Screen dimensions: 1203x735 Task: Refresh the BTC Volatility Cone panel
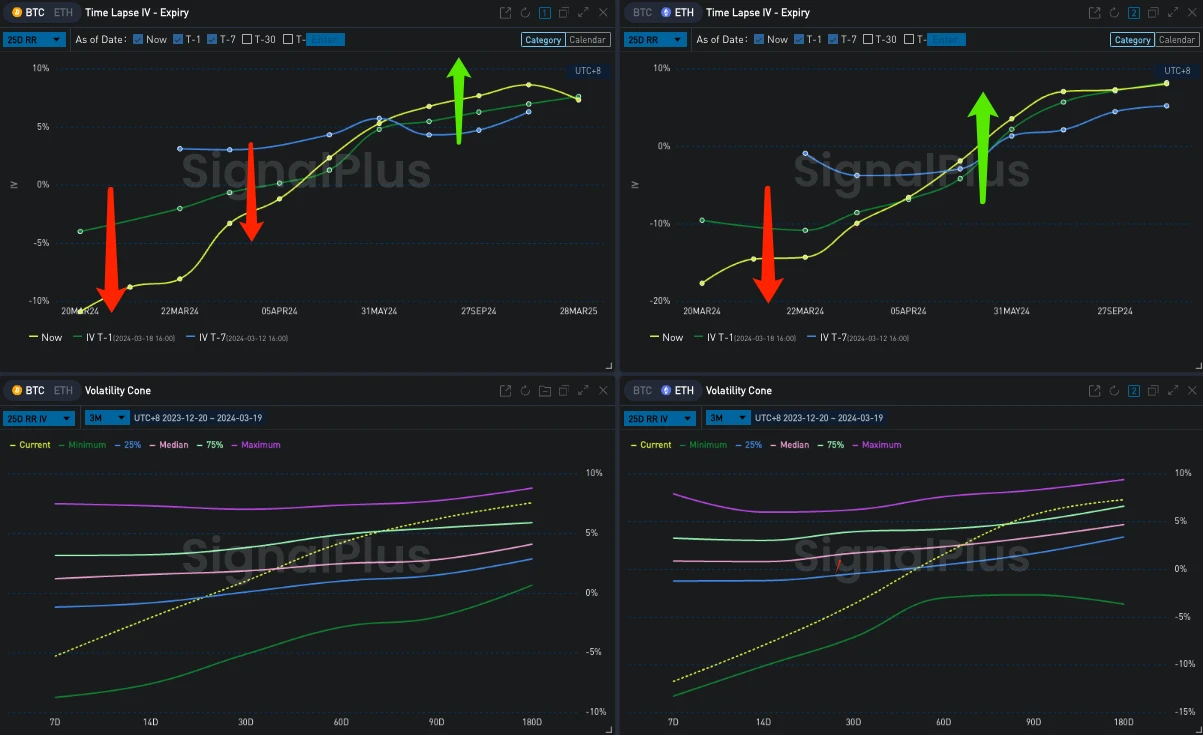coord(525,391)
